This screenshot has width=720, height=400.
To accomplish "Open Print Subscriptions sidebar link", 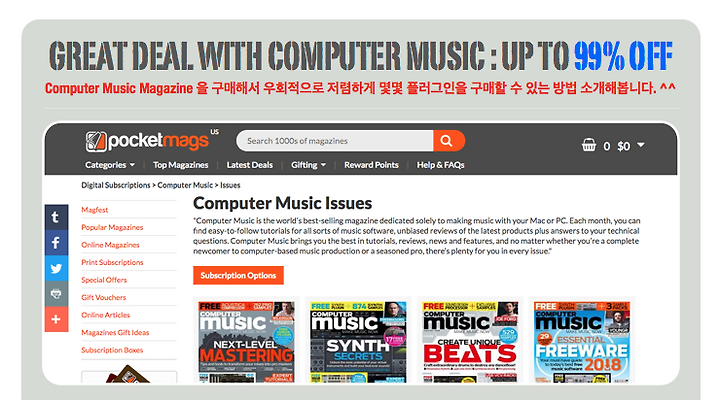I will click(x=112, y=262).
